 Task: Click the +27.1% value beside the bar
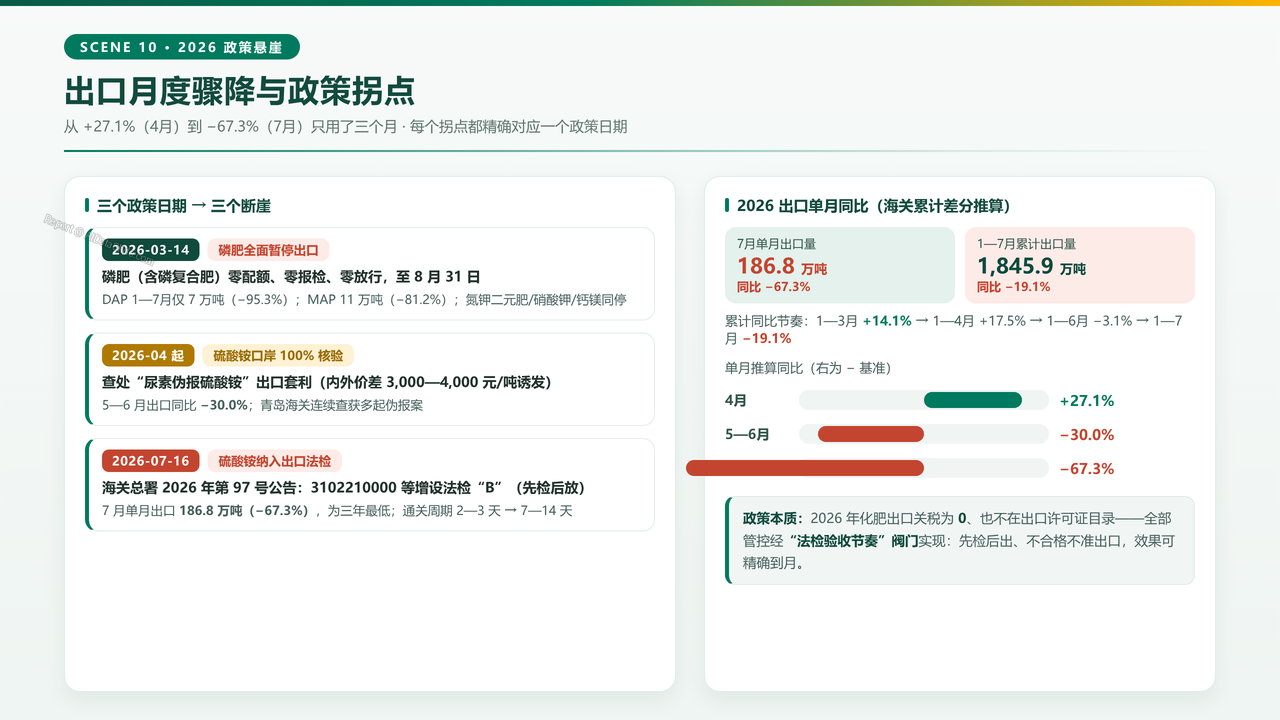1087,400
